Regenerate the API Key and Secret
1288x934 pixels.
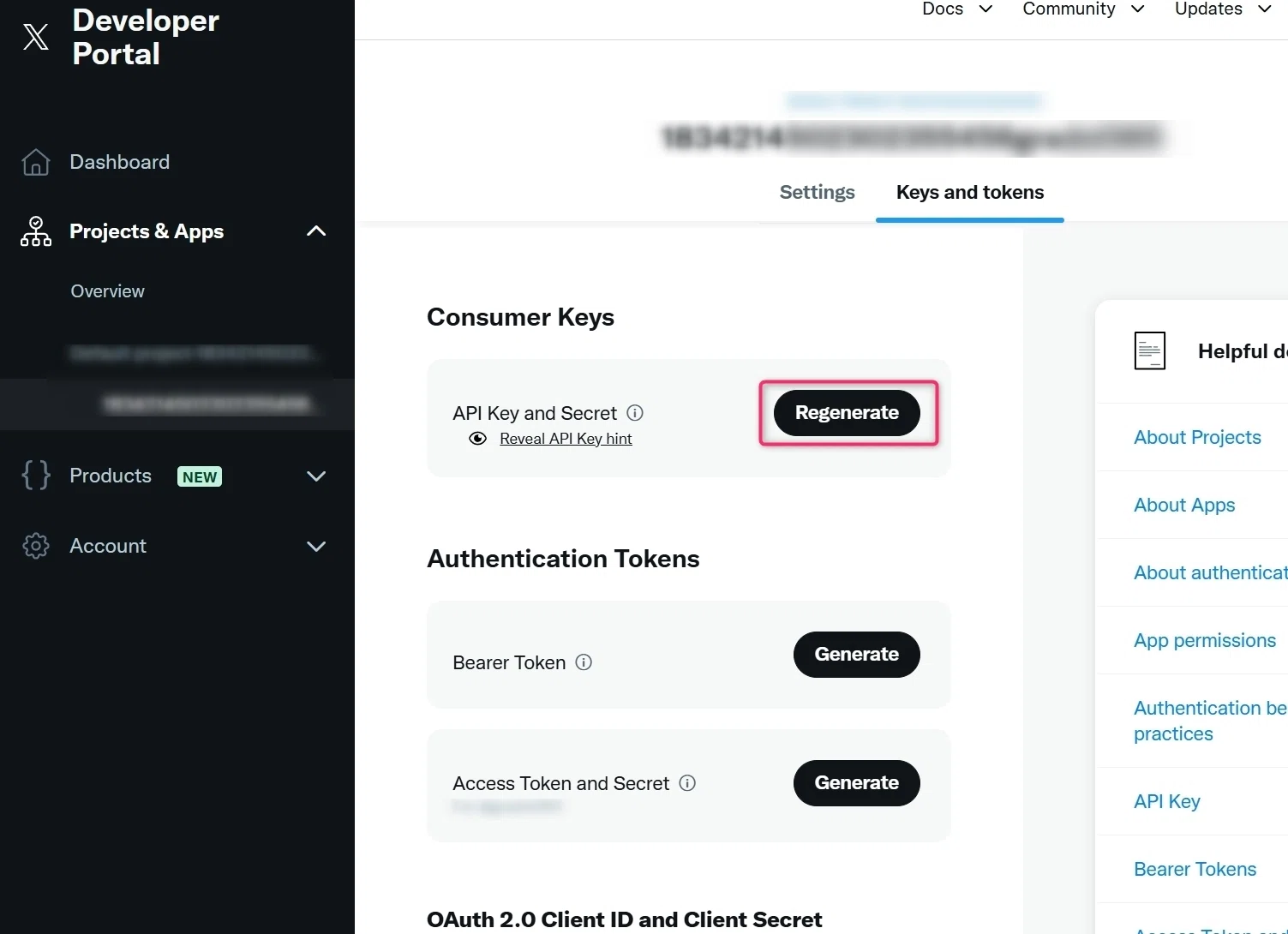click(x=847, y=413)
